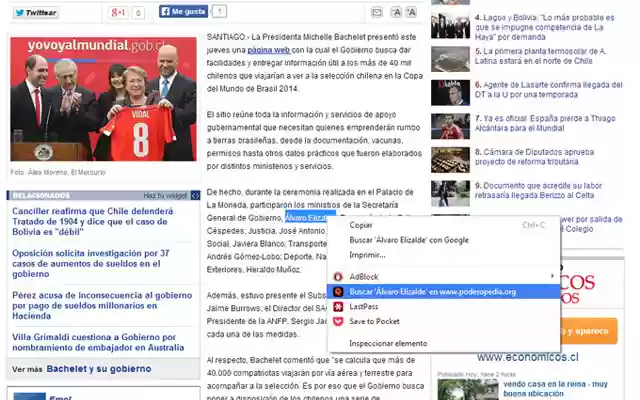Click the email article envelope icon
This screenshot has height=400, width=640.
(x=377, y=12)
